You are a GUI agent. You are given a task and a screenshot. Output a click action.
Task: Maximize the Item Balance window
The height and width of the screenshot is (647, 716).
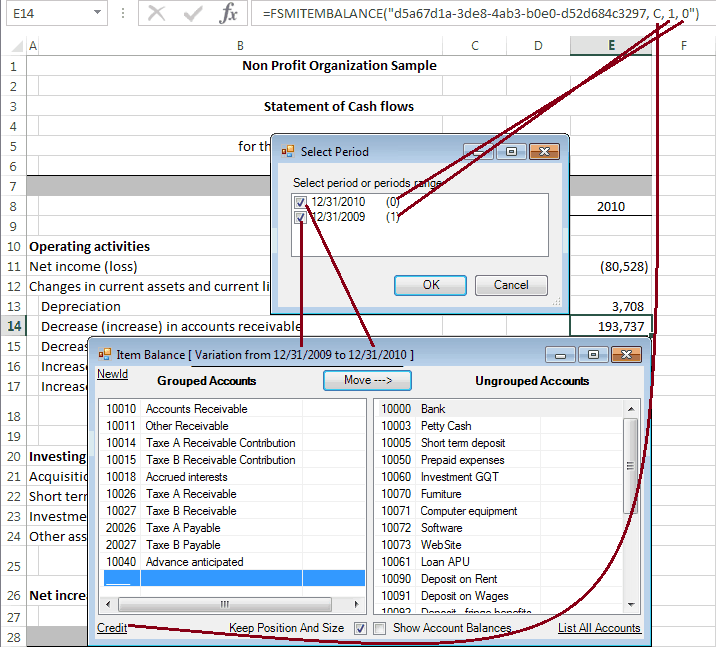(593, 355)
